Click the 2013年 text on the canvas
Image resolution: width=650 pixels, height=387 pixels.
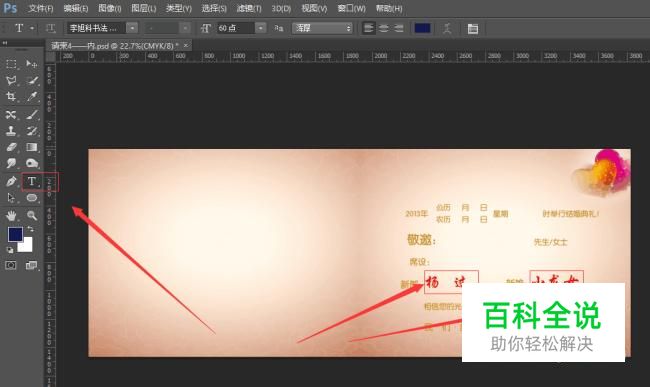pyautogui.click(x=416, y=214)
